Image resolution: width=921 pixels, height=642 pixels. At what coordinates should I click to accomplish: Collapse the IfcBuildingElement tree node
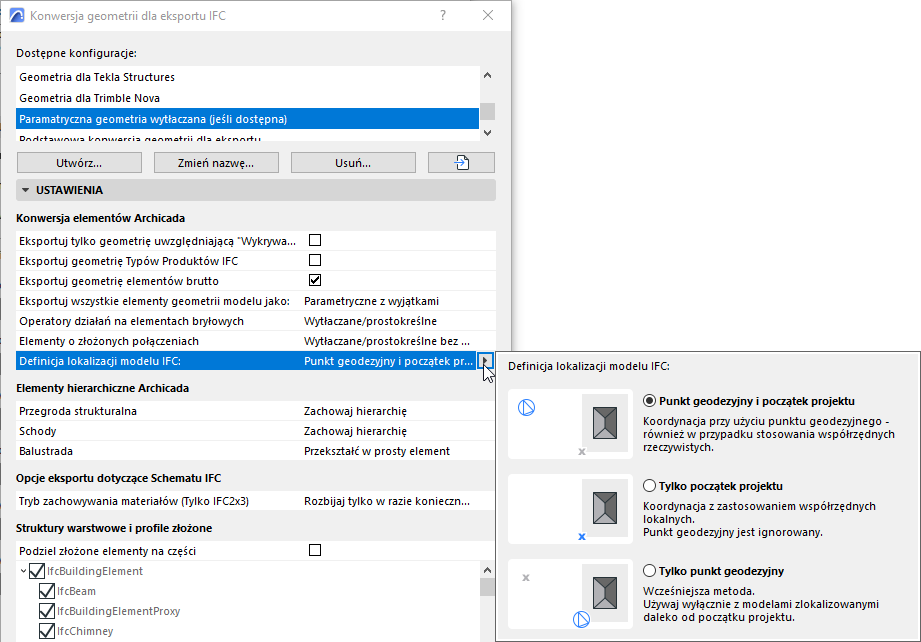(x=23, y=571)
